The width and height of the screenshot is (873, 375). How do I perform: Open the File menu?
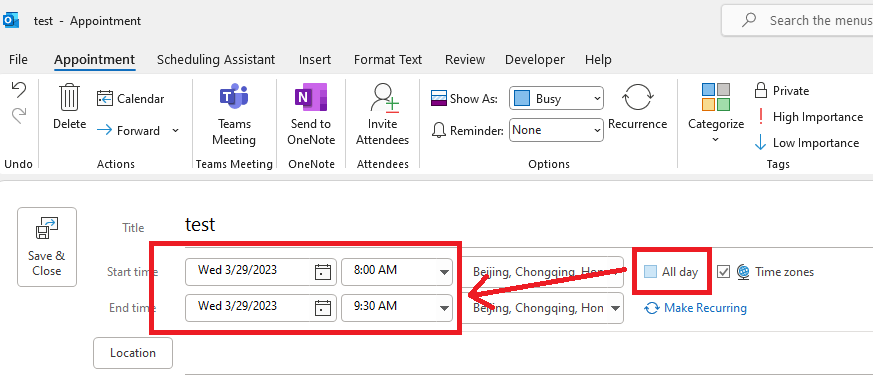pos(18,60)
